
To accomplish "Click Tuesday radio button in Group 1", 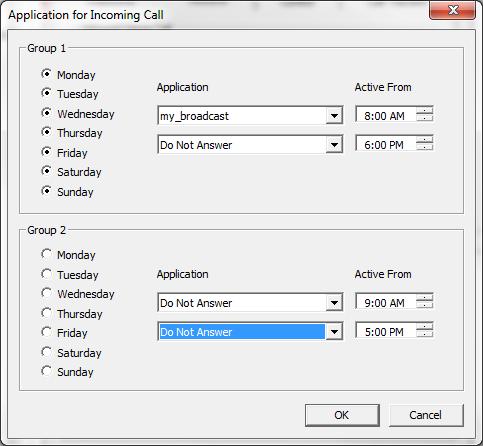I will [x=47, y=93].
